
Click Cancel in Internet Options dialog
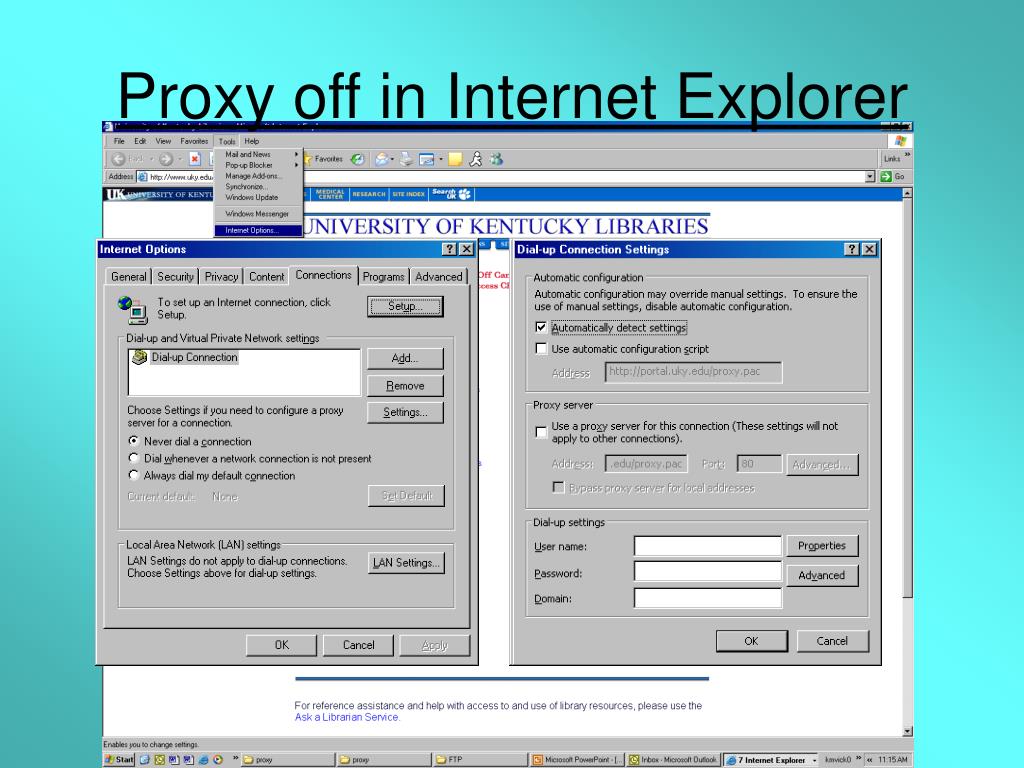(x=359, y=645)
